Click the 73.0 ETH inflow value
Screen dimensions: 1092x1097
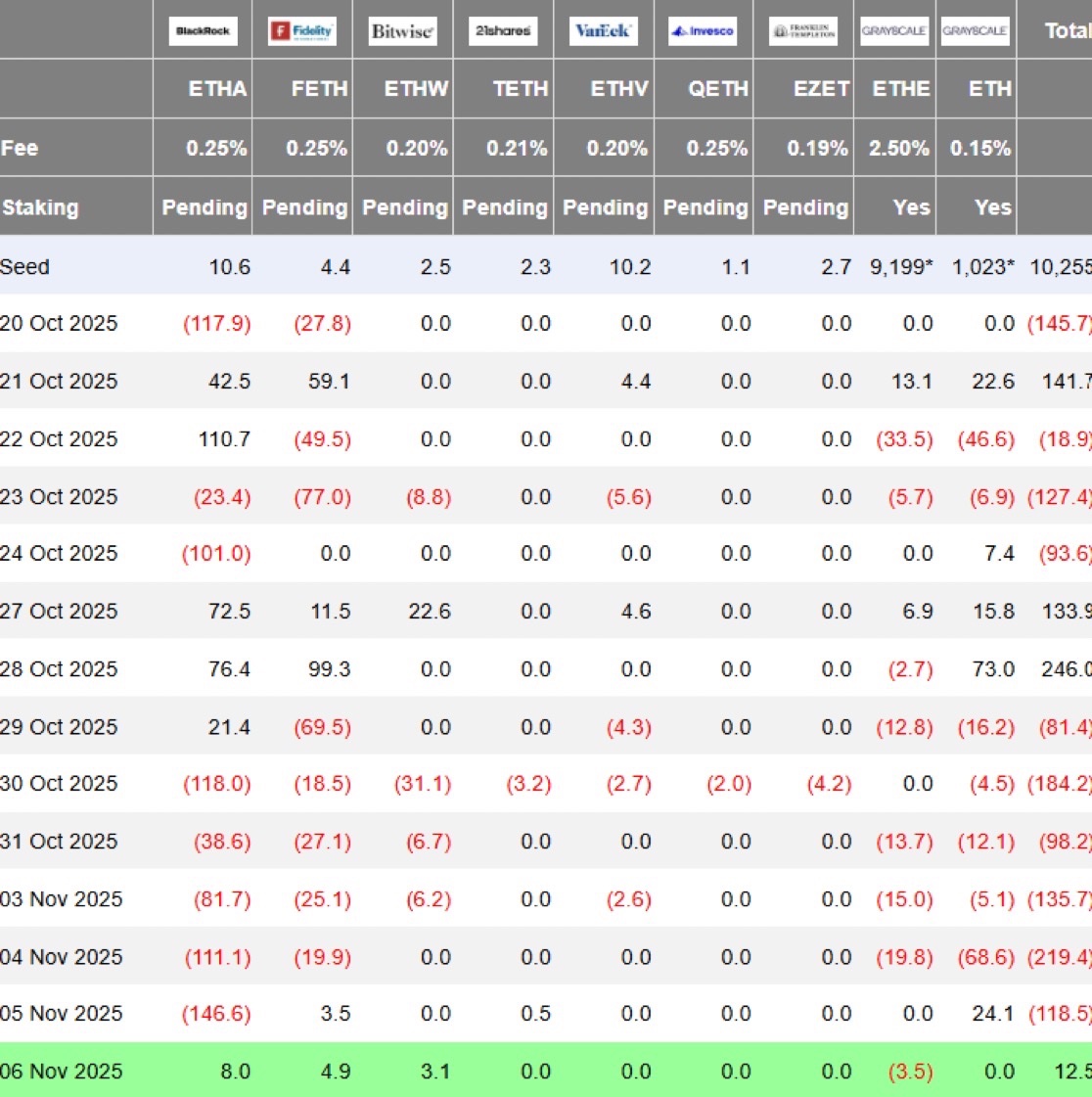(993, 669)
